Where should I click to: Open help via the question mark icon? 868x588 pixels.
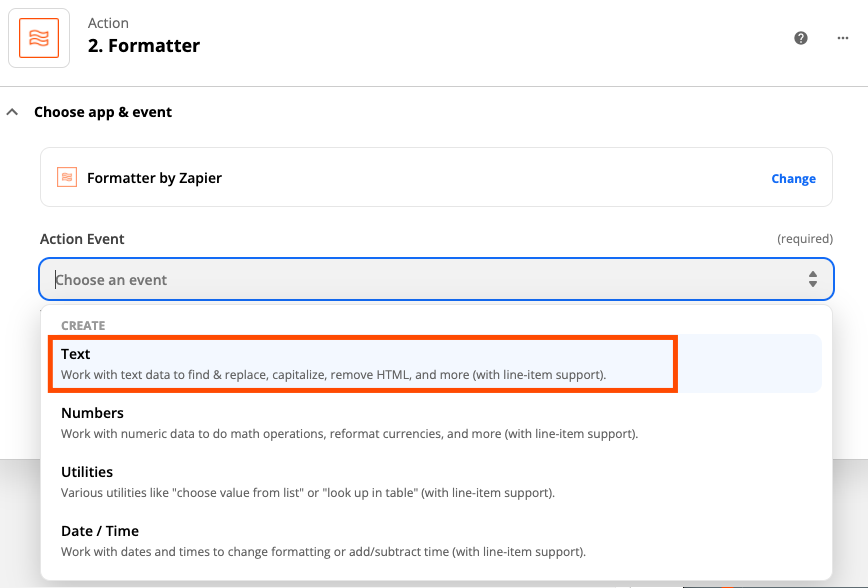(x=800, y=38)
